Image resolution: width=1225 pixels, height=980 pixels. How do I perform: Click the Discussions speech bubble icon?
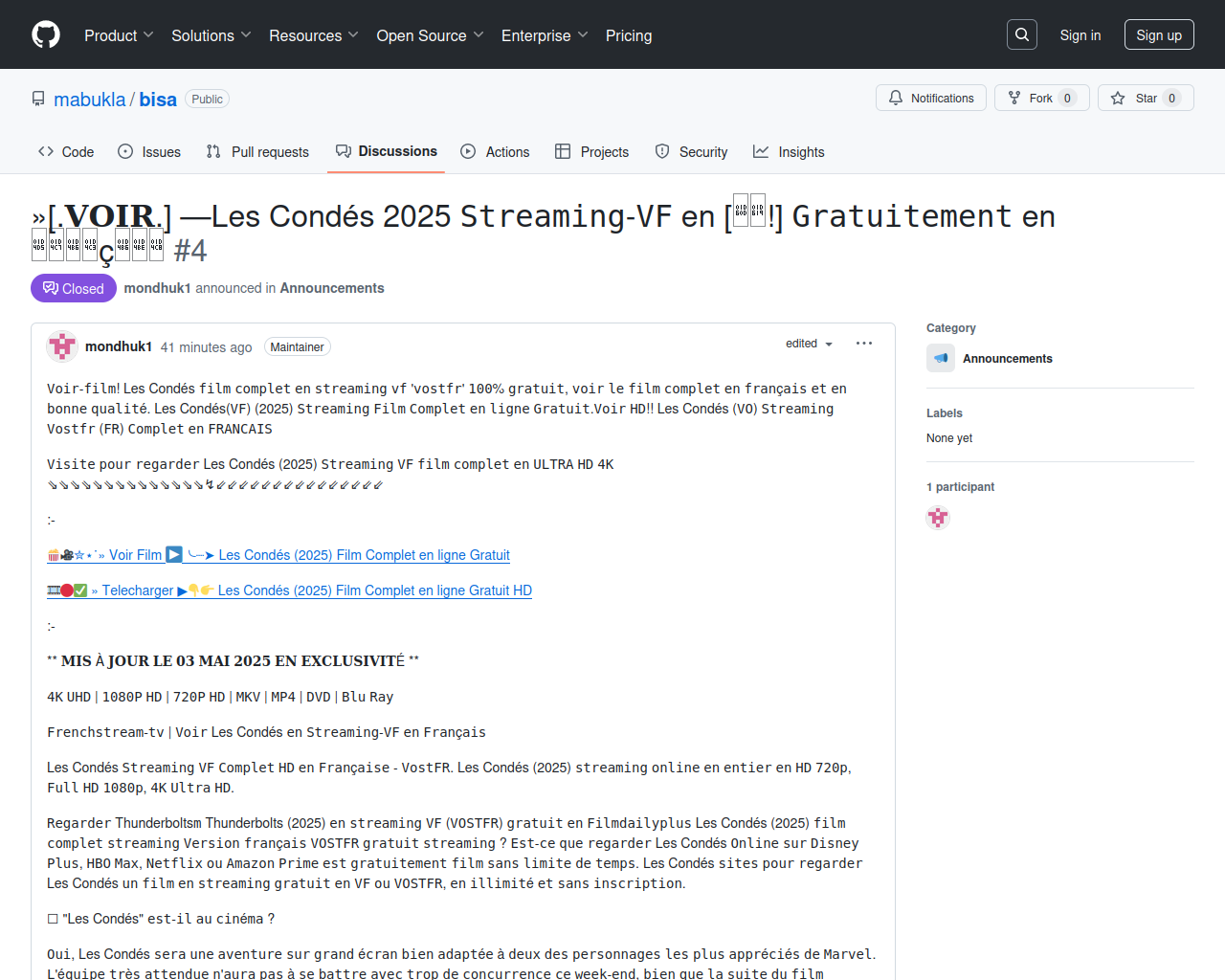point(344,151)
